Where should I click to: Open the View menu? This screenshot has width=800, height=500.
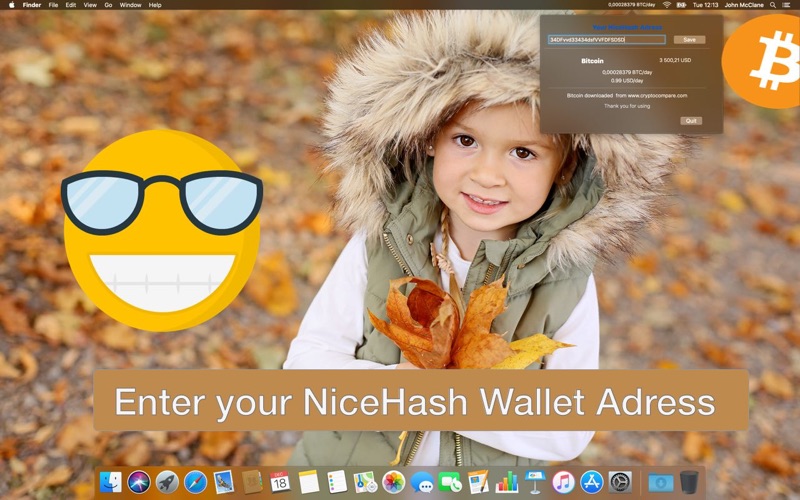90,5
